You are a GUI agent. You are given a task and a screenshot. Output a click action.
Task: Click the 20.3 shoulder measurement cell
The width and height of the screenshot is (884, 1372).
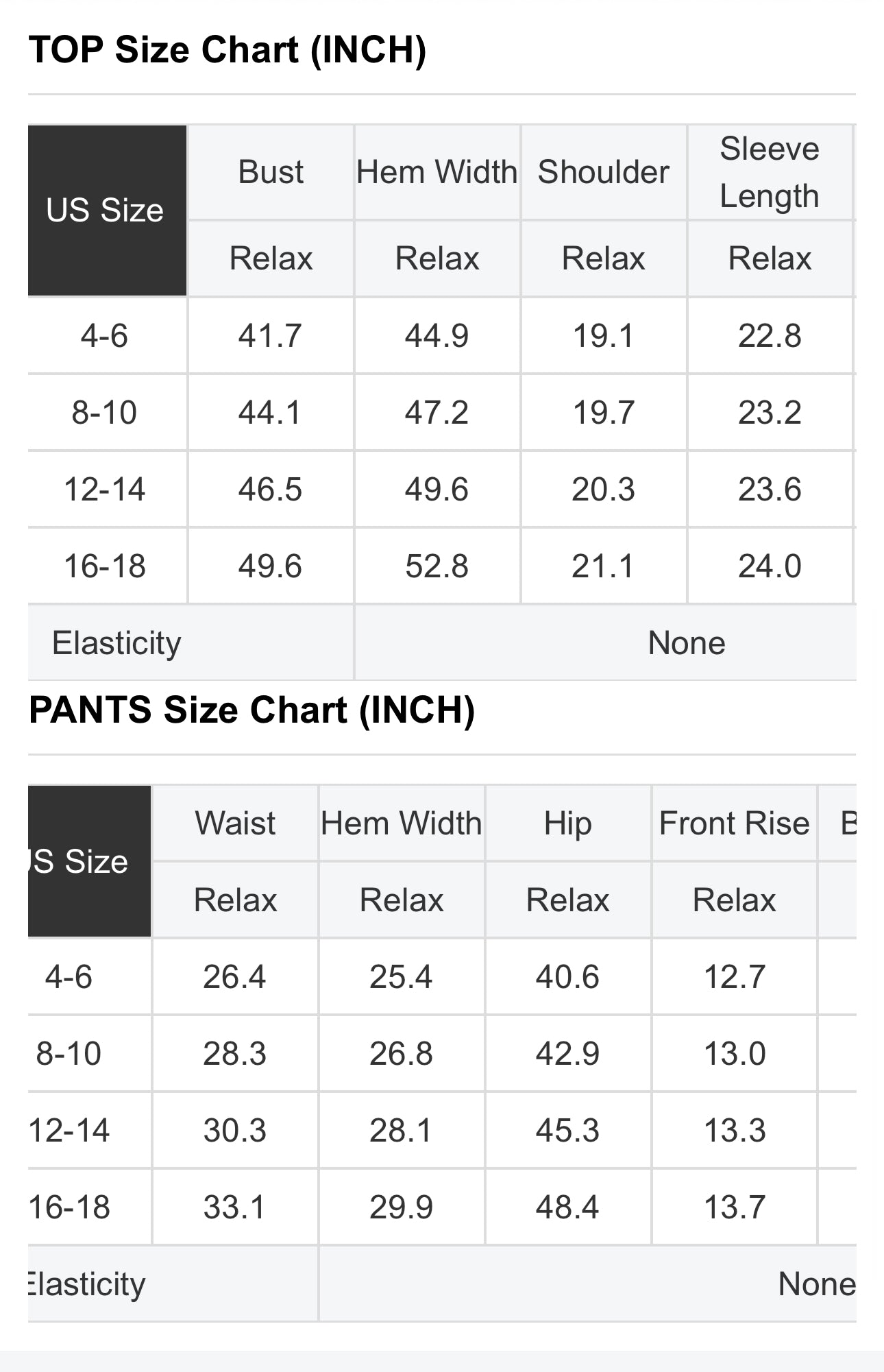coord(603,490)
